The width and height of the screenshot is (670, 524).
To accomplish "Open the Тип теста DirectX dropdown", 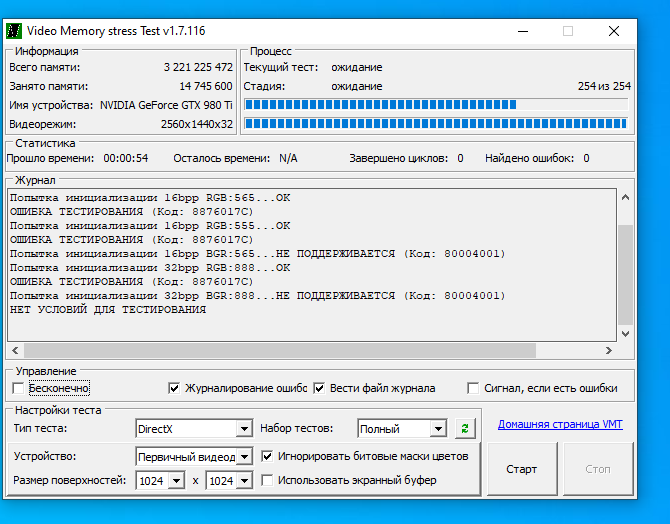I will [x=243, y=429].
